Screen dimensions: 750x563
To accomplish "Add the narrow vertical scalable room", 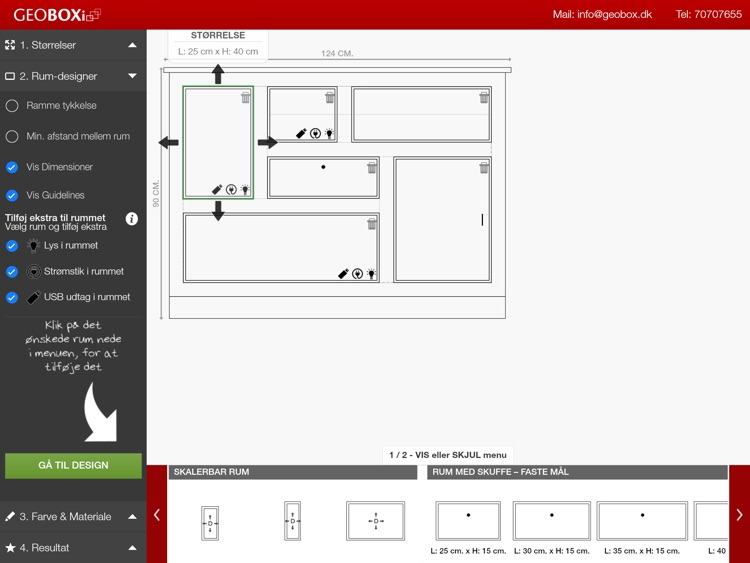I will [210, 523].
